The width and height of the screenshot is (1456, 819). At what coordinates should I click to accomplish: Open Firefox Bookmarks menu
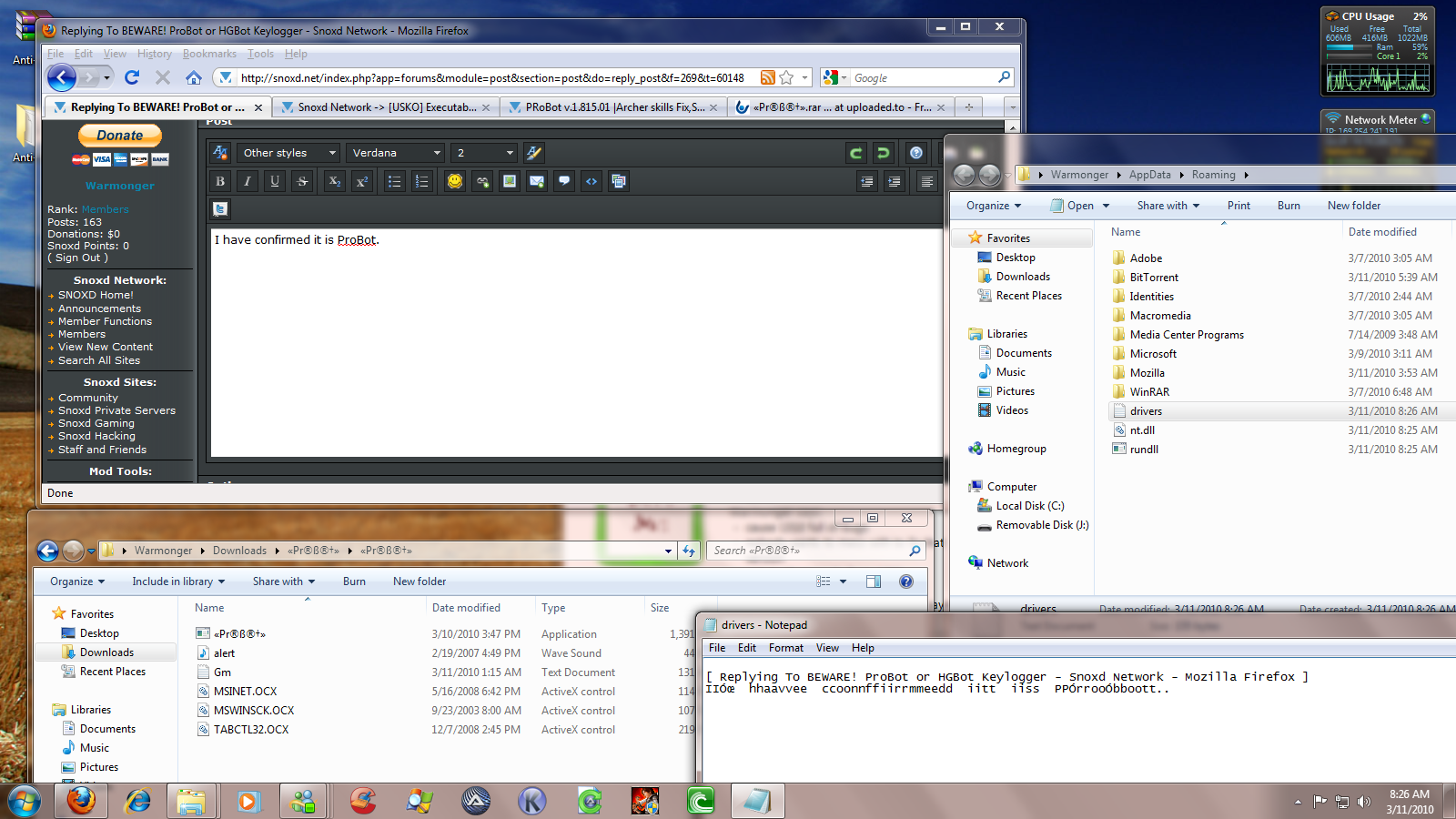[x=209, y=54]
